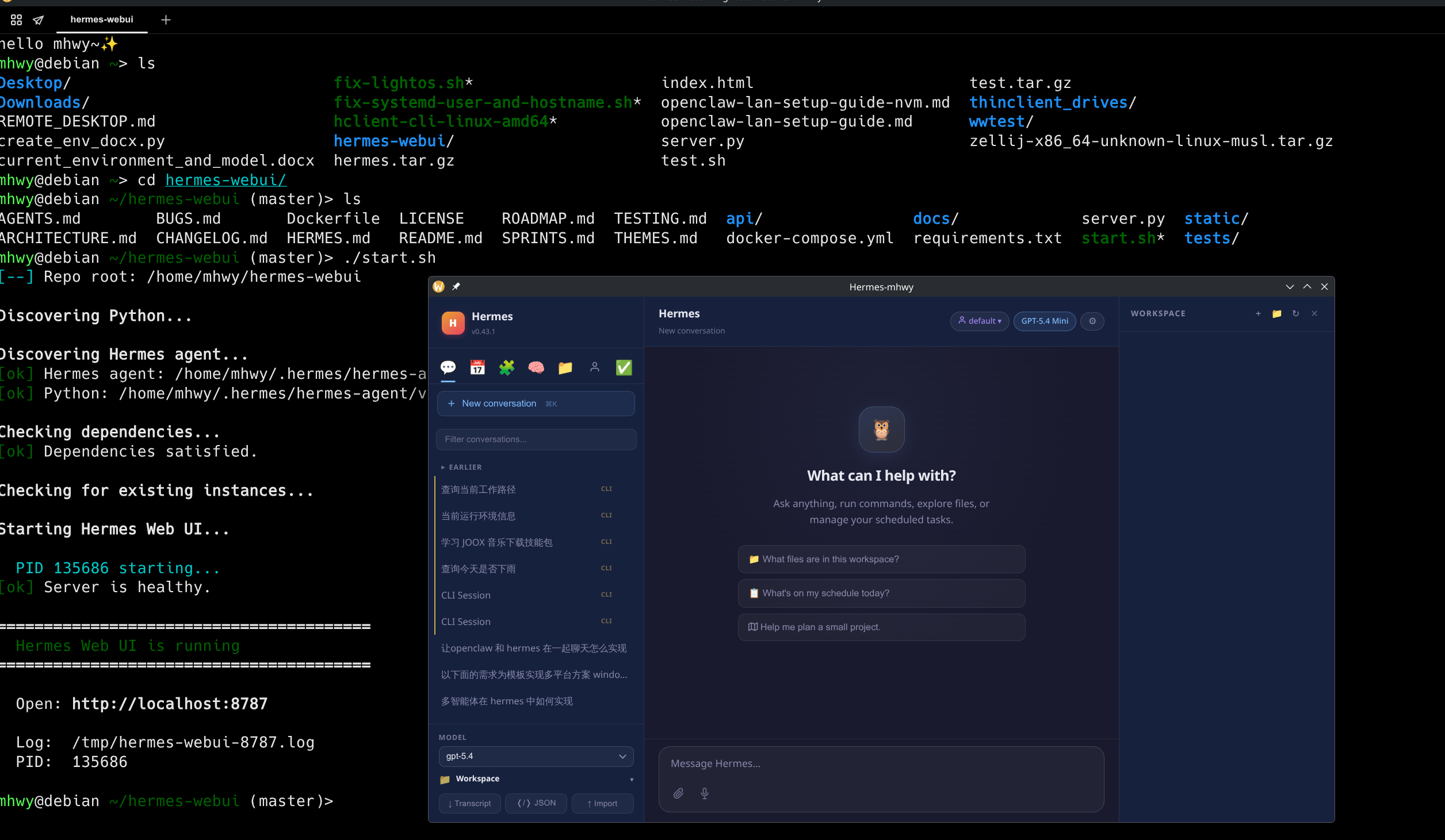Click 'What files are in this workspace?' suggestion

tap(881, 559)
